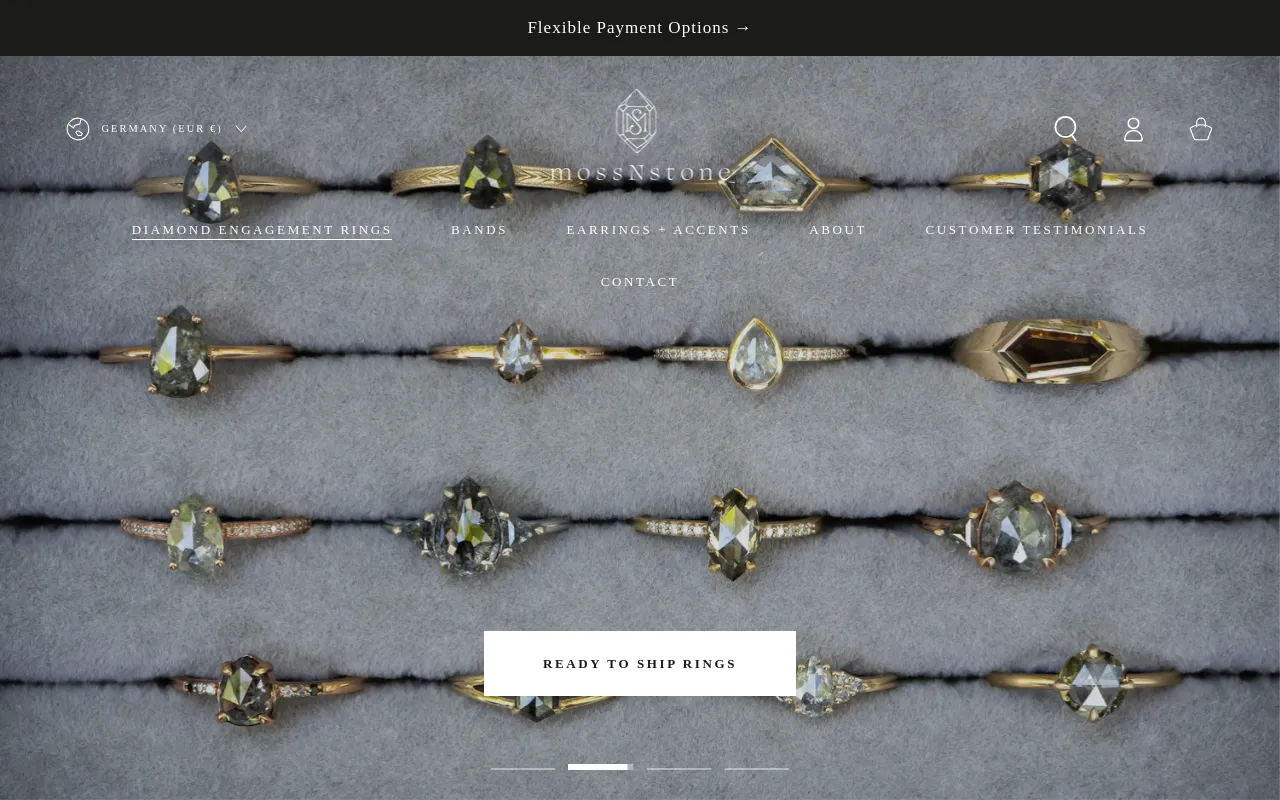The height and width of the screenshot is (800, 1280).
Task: Open the About page link
Action: [838, 230]
